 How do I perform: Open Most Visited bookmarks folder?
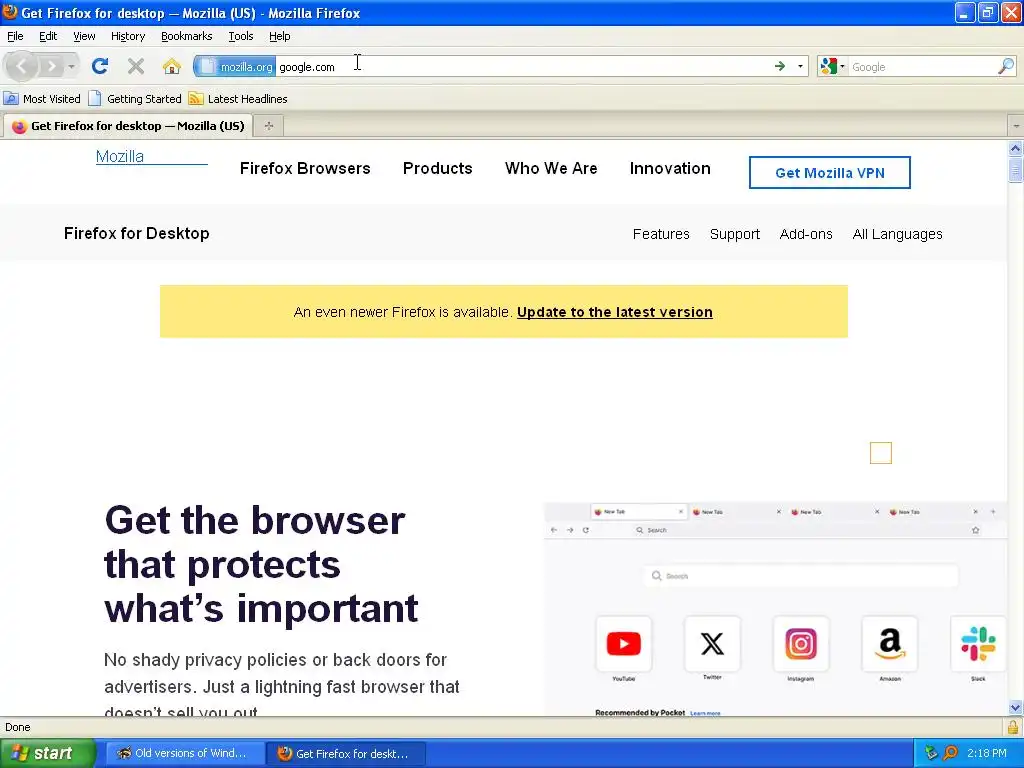point(42,99)
